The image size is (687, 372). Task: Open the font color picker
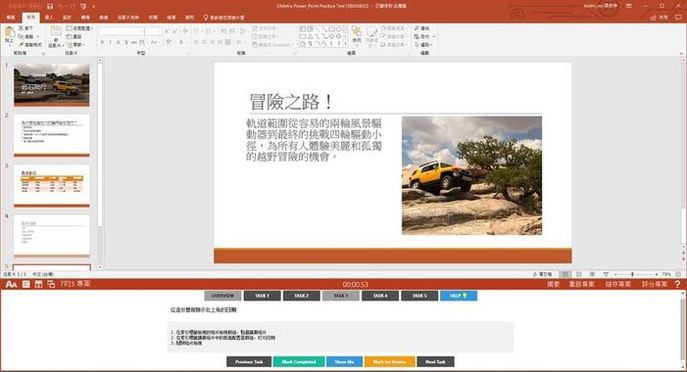click(182, 43)
